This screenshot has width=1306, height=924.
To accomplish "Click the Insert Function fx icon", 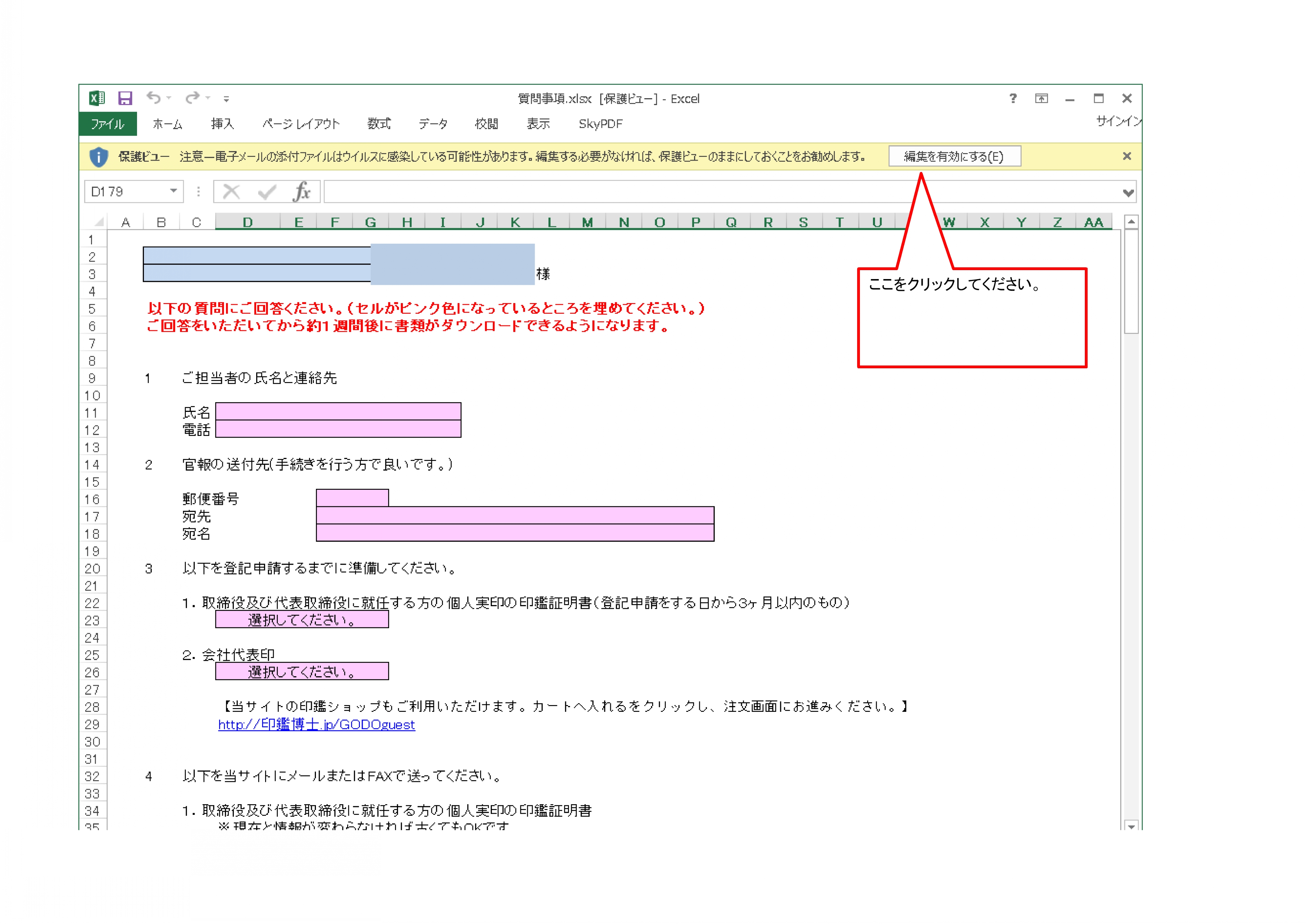I will coord(301,192).
